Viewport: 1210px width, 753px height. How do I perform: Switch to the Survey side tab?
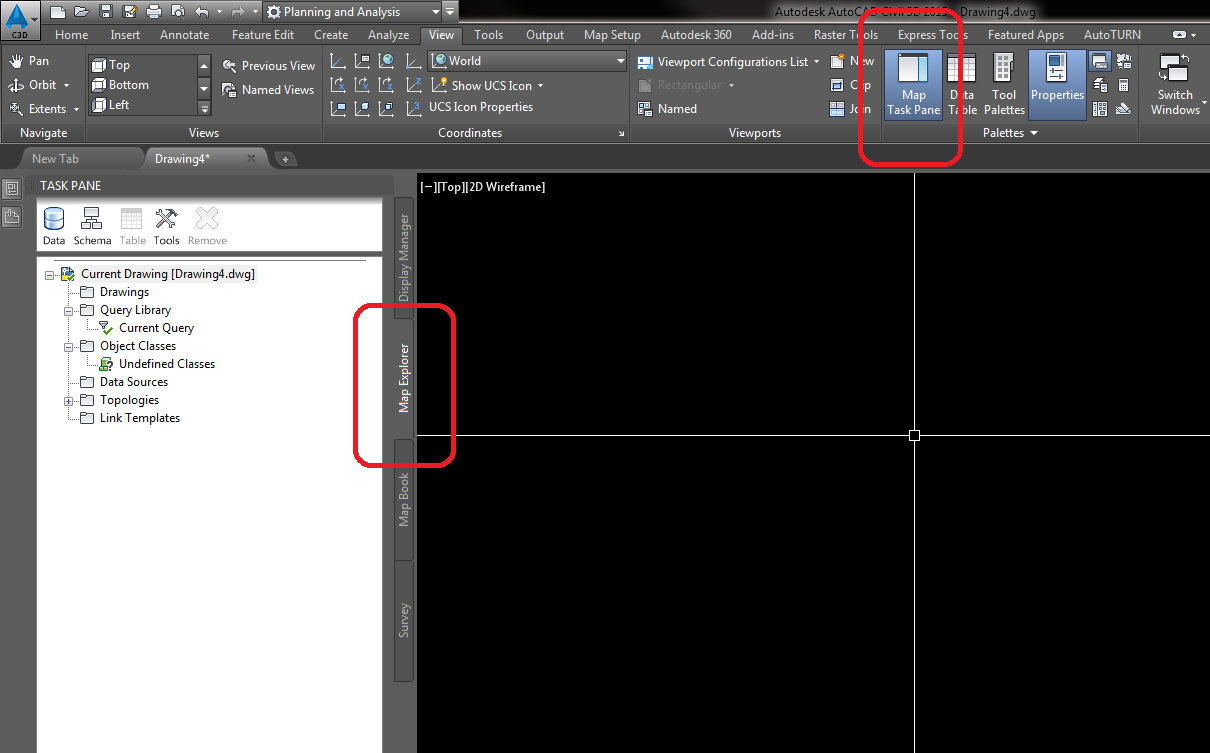[404, 620]
